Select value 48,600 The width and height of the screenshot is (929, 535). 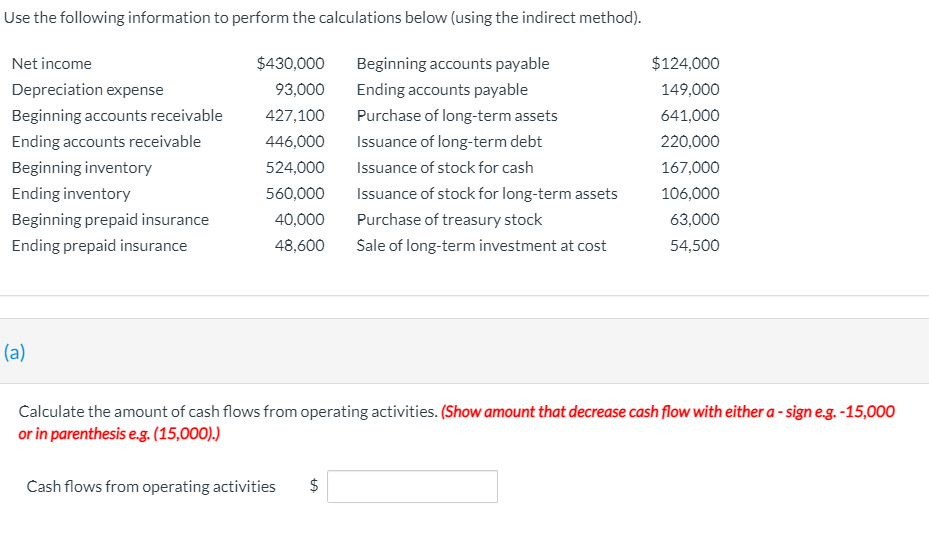coord(300,246)
